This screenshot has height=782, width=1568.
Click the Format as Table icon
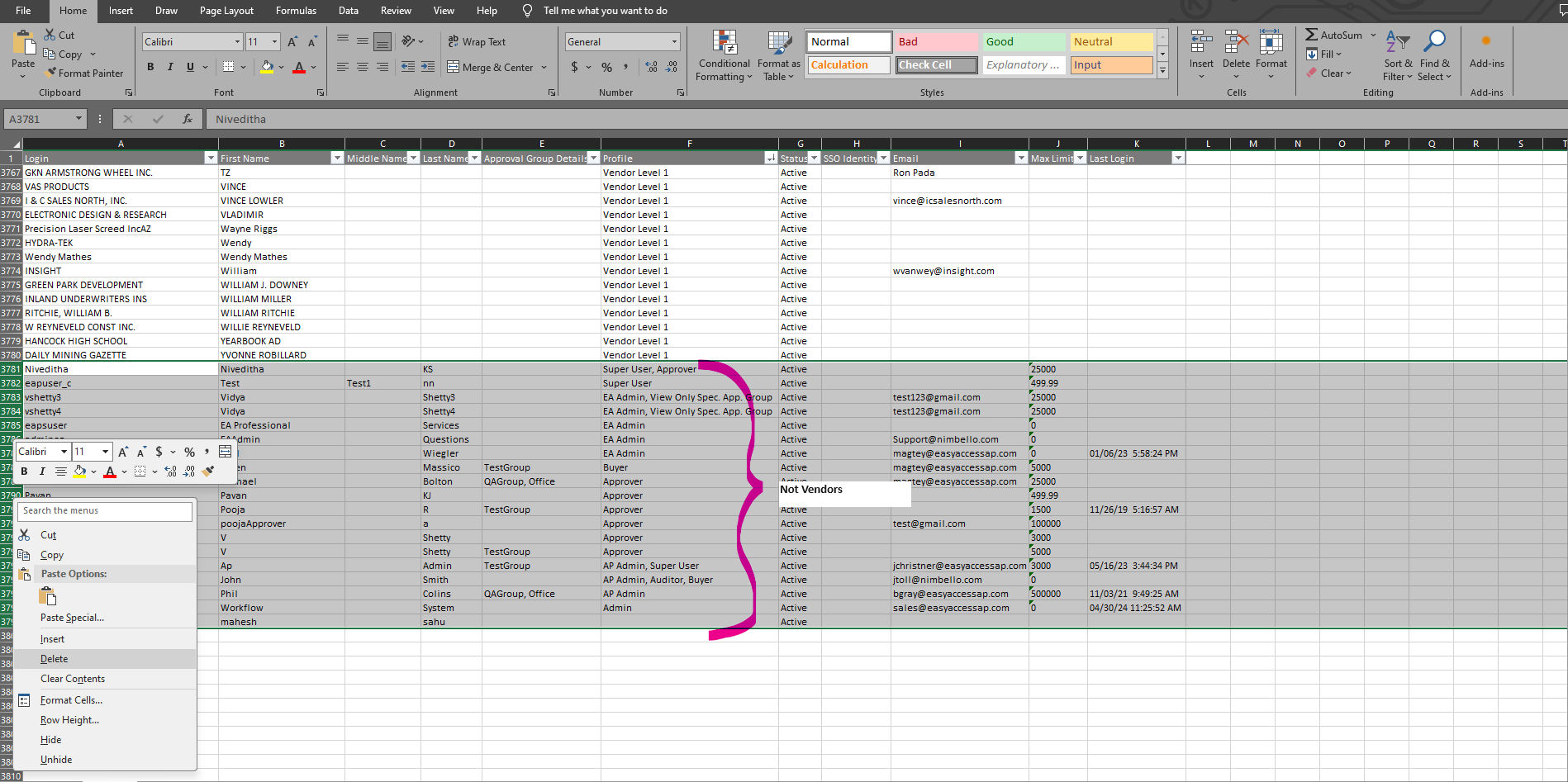pos(779,44)
